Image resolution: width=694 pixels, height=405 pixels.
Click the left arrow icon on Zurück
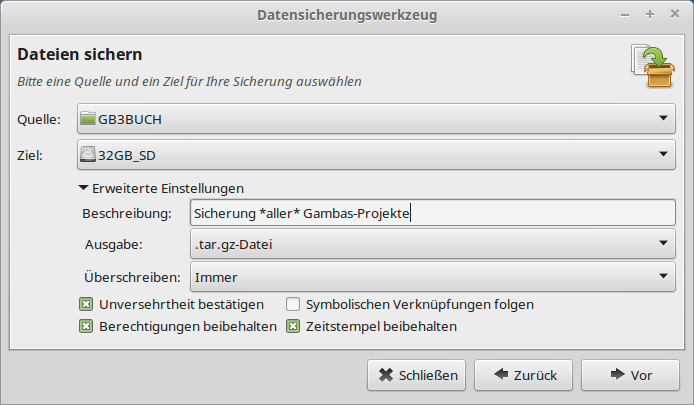(500, 376)
